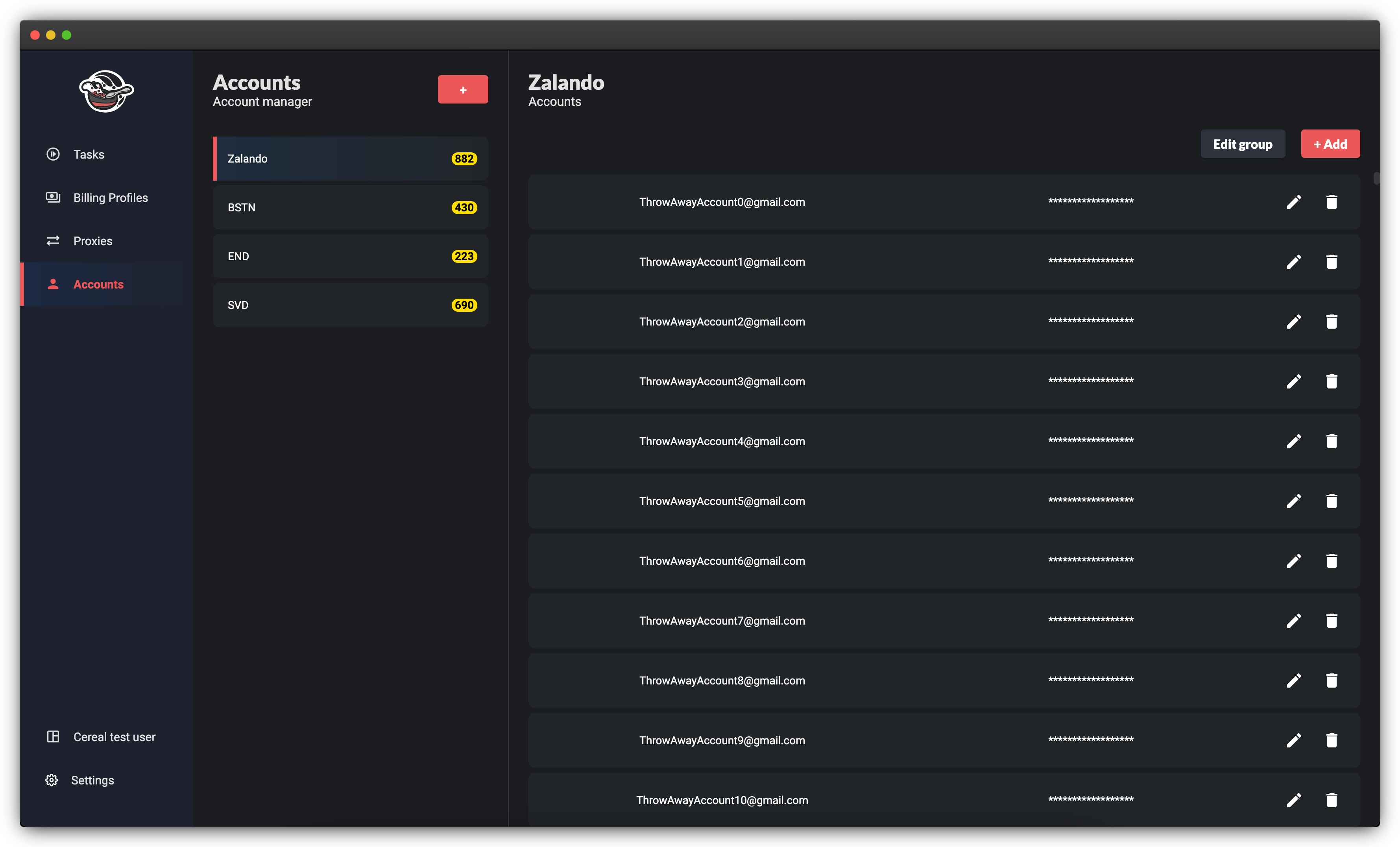Click the Tasks play-circle icon
The image size is (1400, 847).
coord(53,154)
